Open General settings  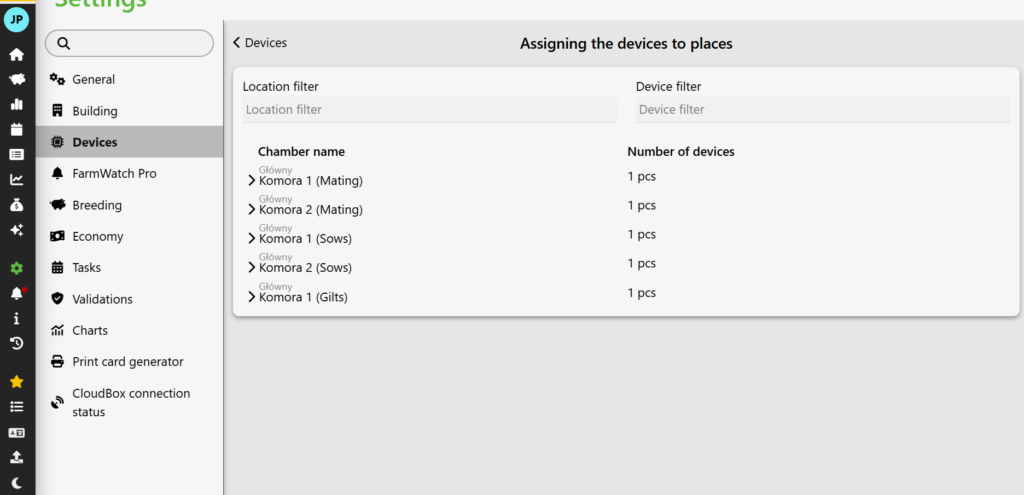pos(129,79)
